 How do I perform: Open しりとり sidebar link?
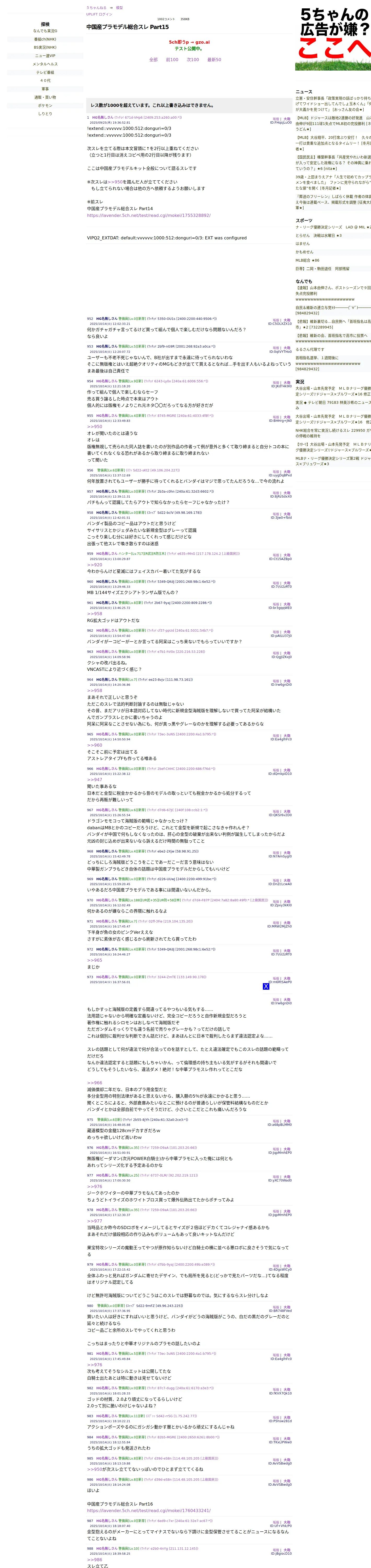click(x=45, y=114)
